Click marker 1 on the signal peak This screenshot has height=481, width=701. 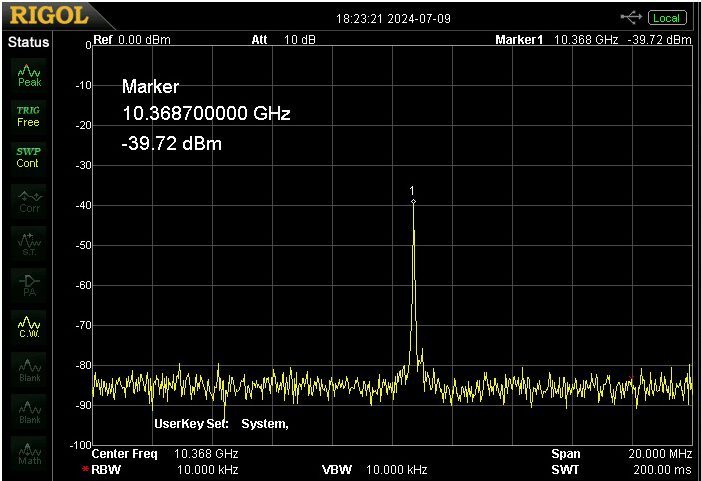coord(413,201)
